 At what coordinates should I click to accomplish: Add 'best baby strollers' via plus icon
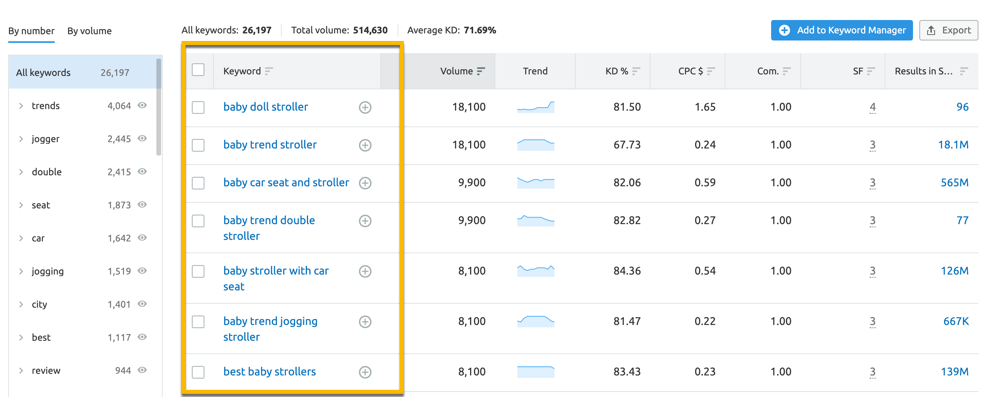click(x=365, y=372)
